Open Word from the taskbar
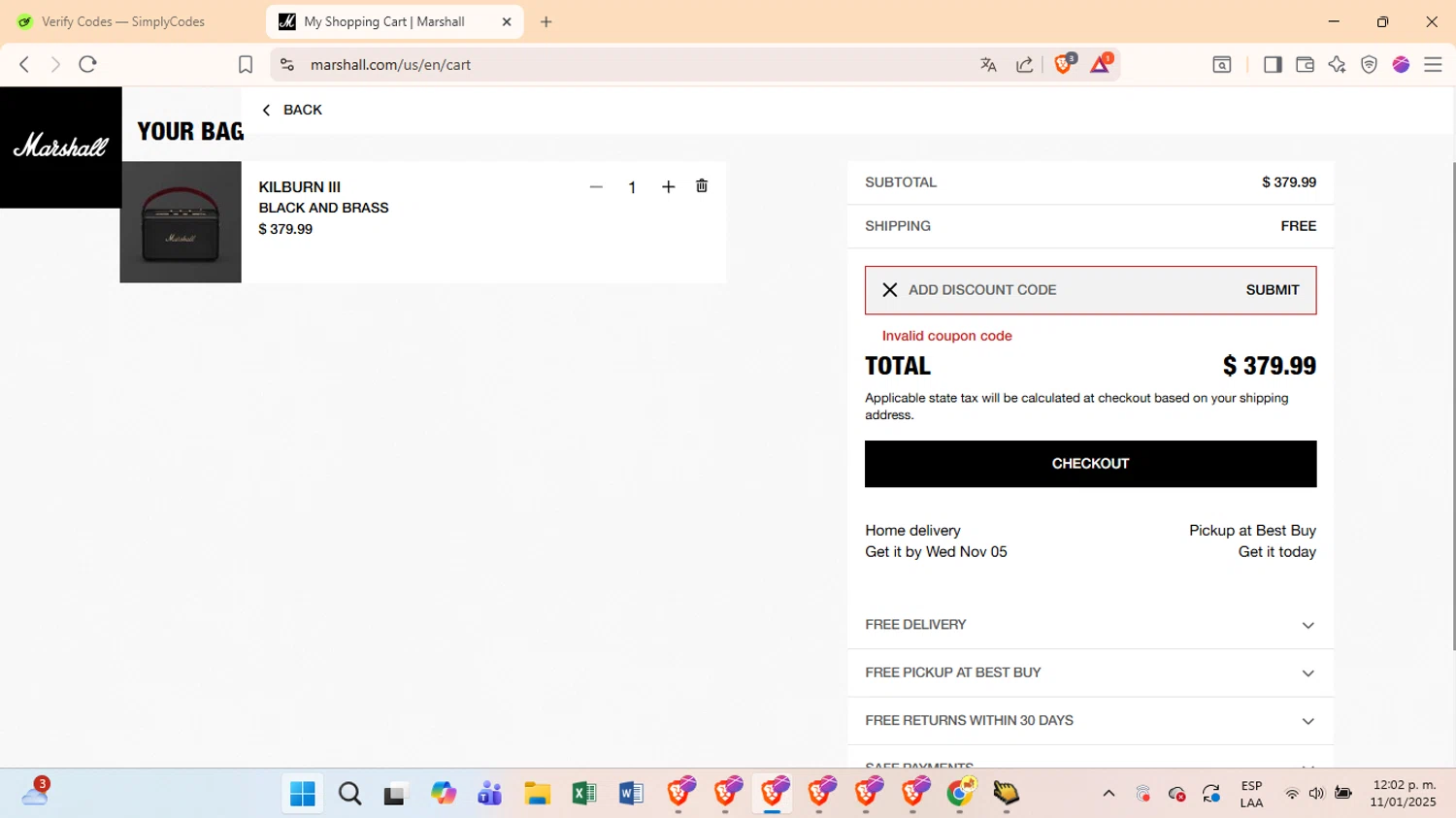The image size is (1456, 818). pyautogui.click(x=631, y=794)
